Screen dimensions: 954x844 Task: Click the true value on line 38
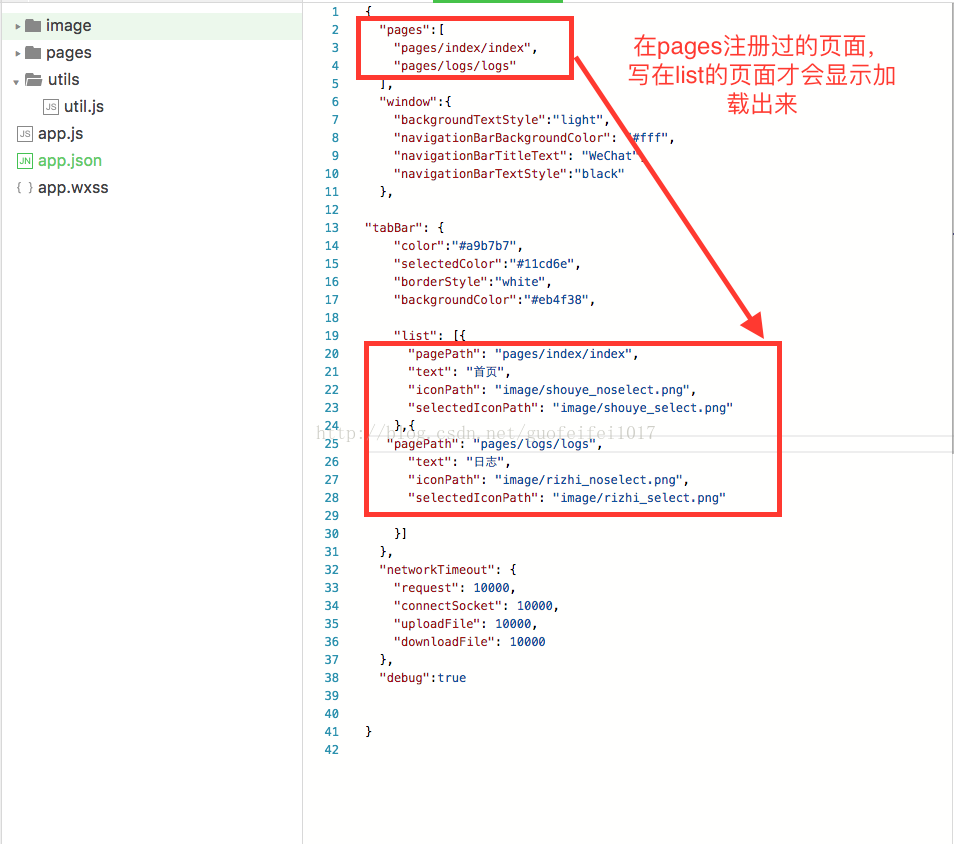pos(451,677)
